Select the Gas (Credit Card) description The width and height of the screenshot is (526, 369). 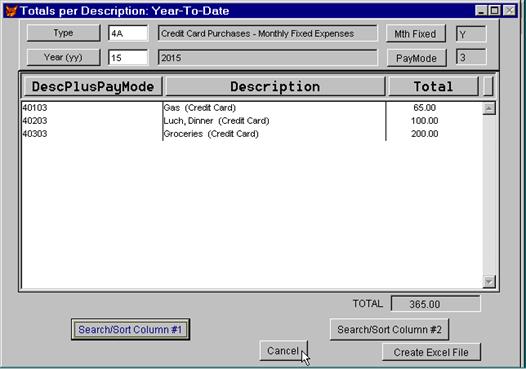pyautogui.click(x=200, y=108)
